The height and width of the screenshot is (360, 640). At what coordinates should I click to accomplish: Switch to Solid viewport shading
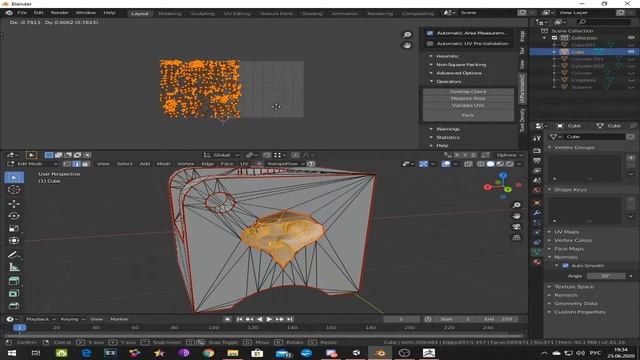pyautogui.click(x=490, y=164)
